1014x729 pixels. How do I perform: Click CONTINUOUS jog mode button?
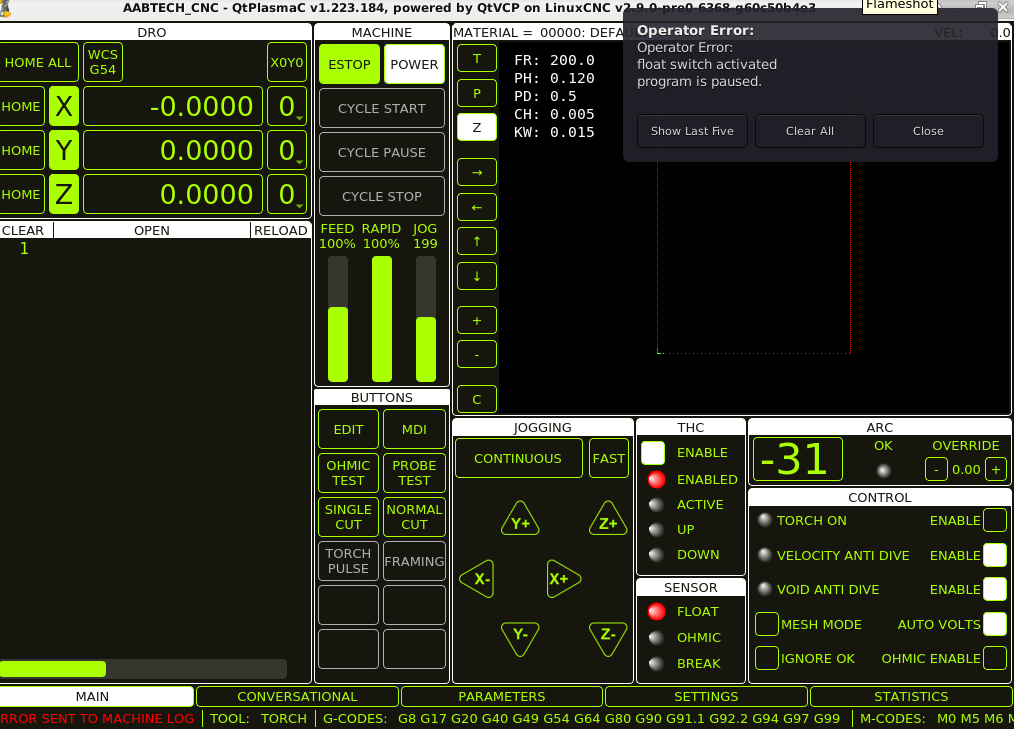518,459
